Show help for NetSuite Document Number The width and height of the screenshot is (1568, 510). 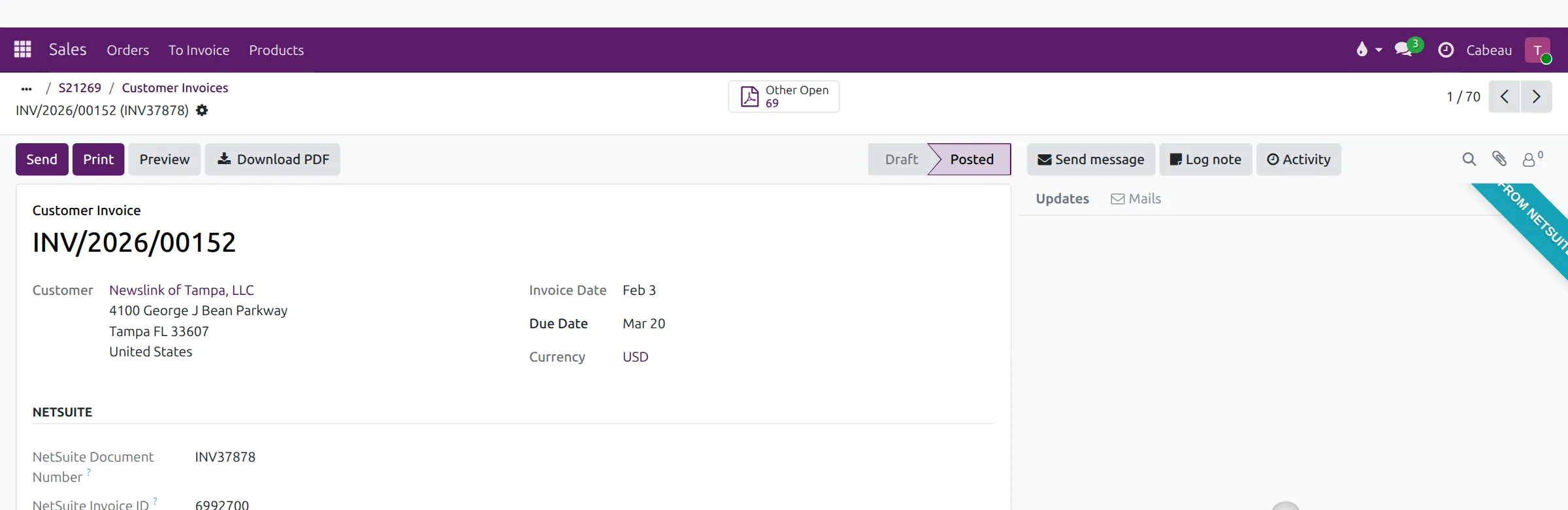[x=89, y=471]
